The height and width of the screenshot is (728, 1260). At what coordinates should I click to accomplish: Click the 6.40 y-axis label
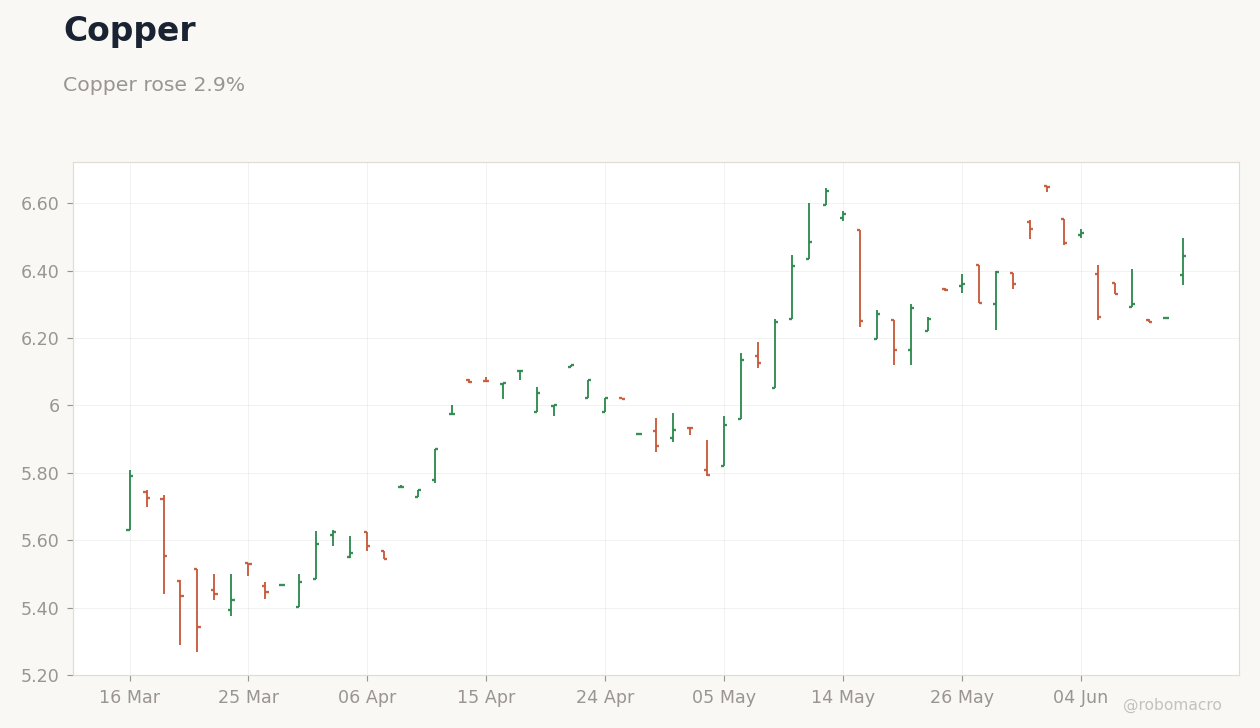tap(41, 271)
